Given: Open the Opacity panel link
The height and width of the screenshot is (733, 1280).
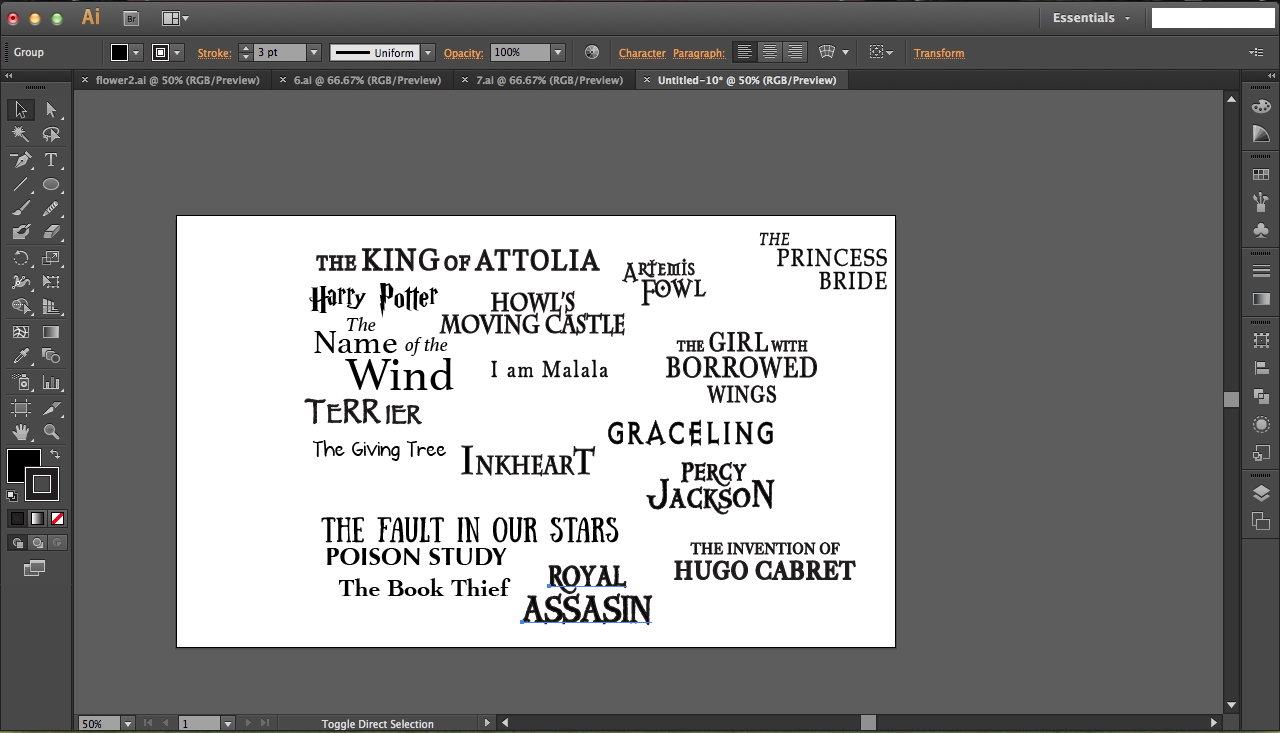Looking at the screenshot, I should click(x=463, y=53).
